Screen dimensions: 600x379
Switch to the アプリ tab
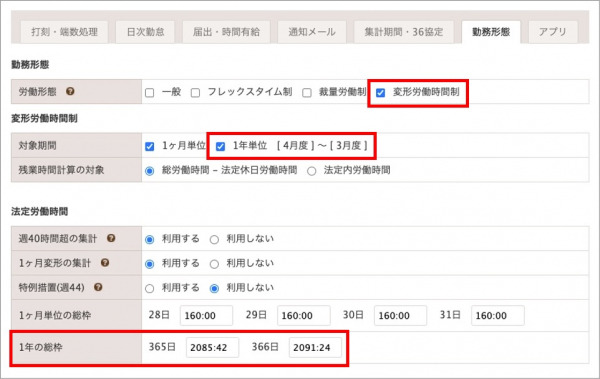click(553, 32)
